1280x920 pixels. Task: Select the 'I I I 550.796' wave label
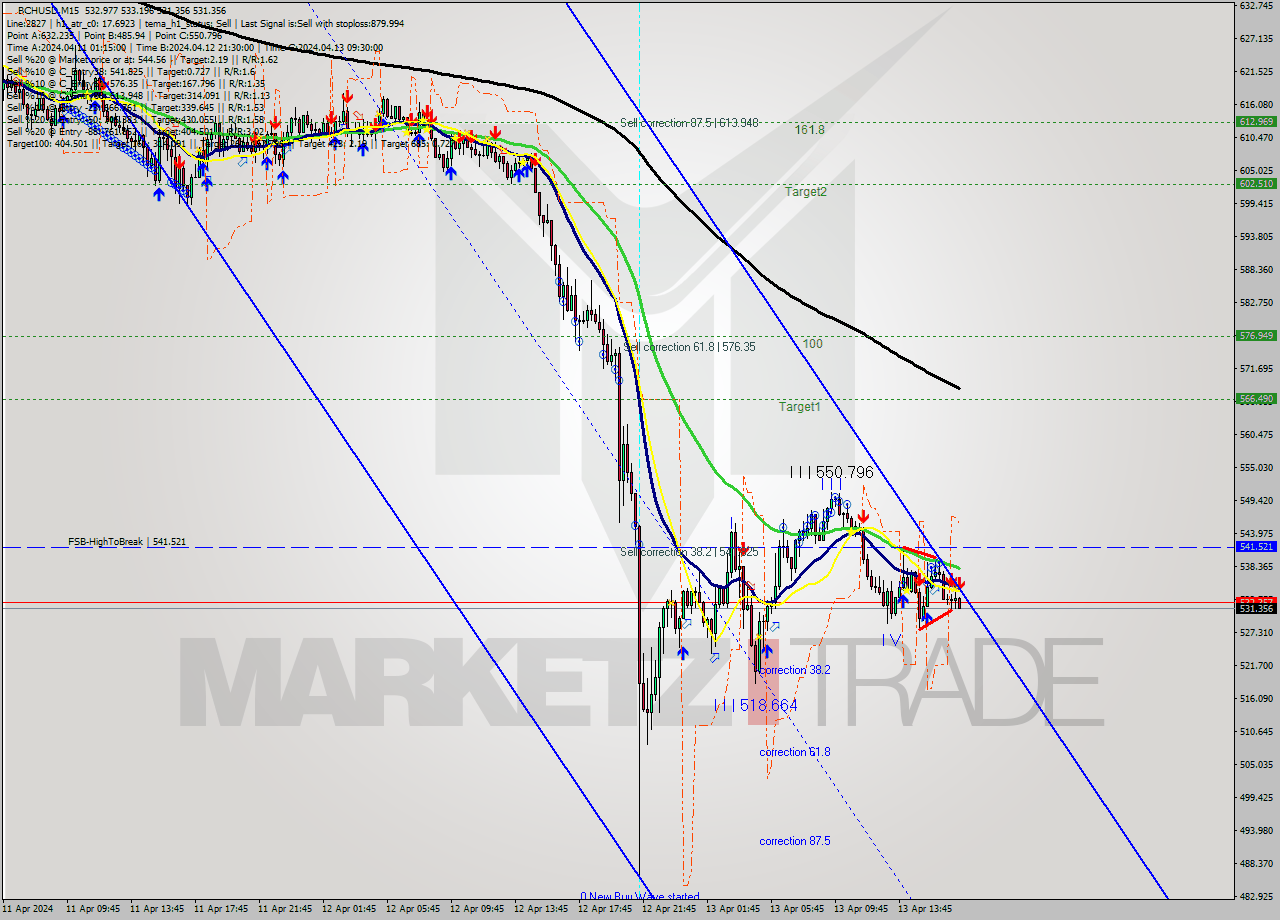click(831, 472)
